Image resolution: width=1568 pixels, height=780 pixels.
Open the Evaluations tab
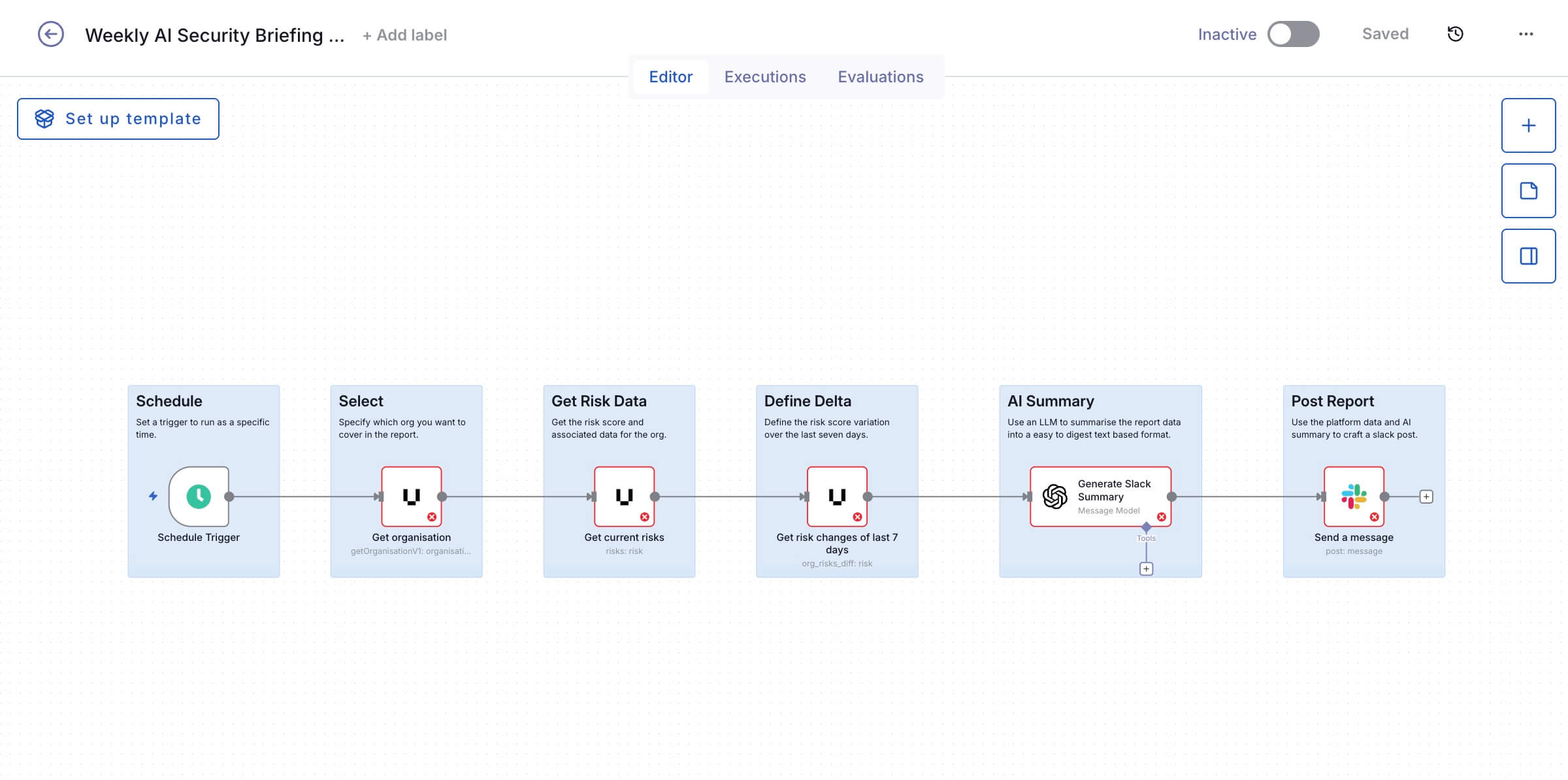[881, 76]
